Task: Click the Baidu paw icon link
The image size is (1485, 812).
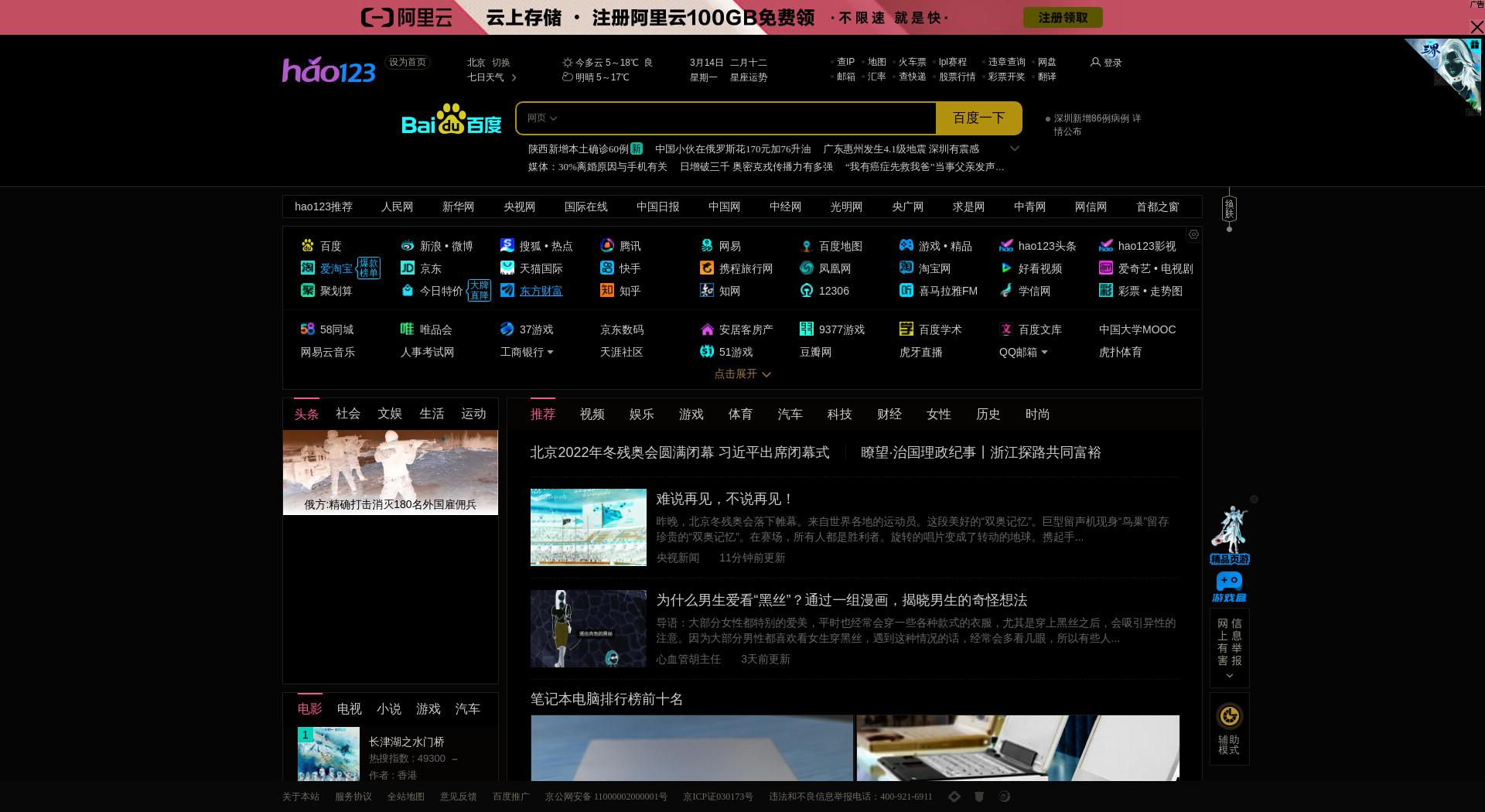Action: click(x=308, y=246)
